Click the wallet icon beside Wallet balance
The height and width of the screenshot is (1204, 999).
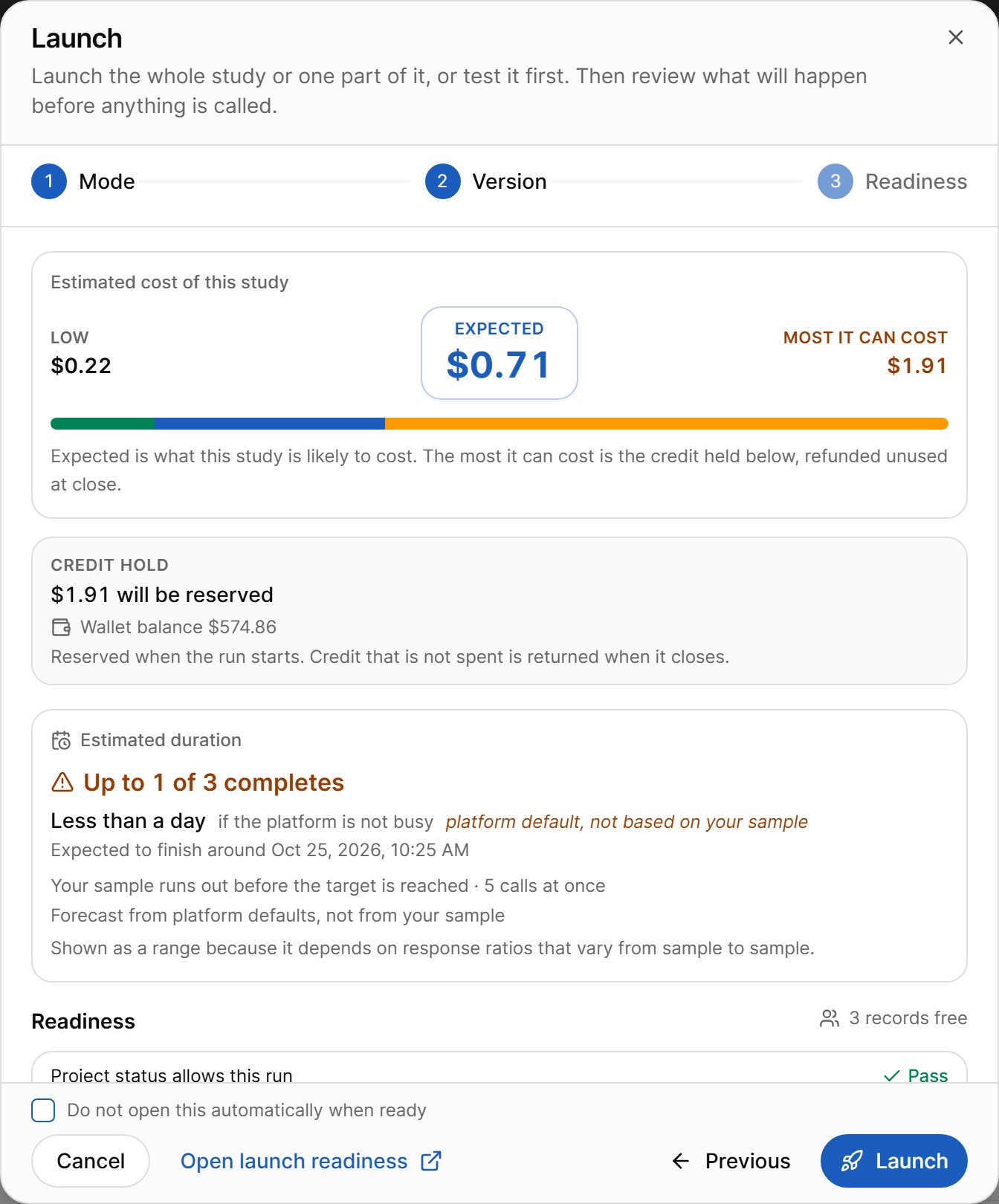pyautogui.click(x=61, y=627)
